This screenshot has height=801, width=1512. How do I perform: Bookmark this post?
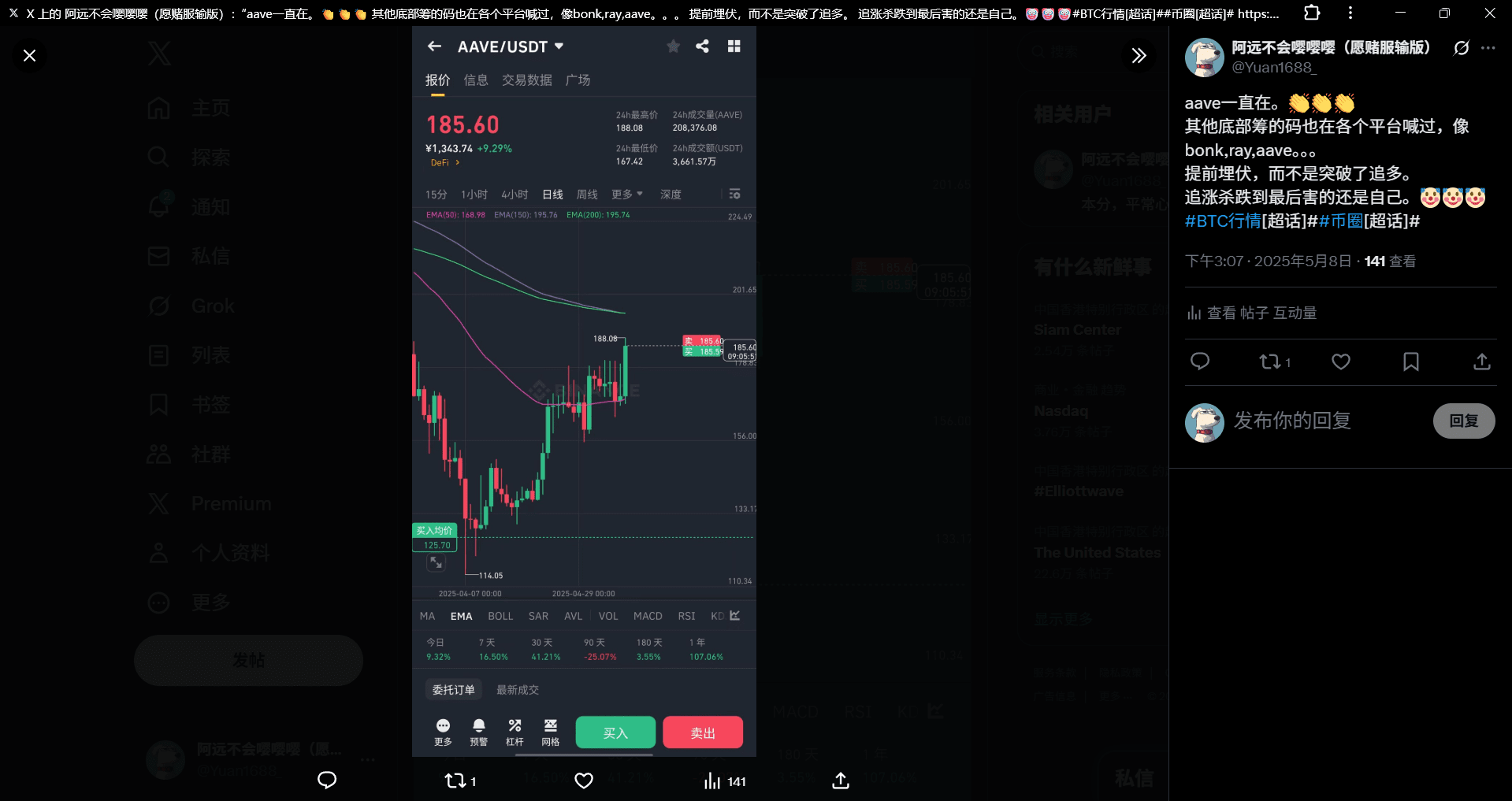click(x=1411, y=362)
